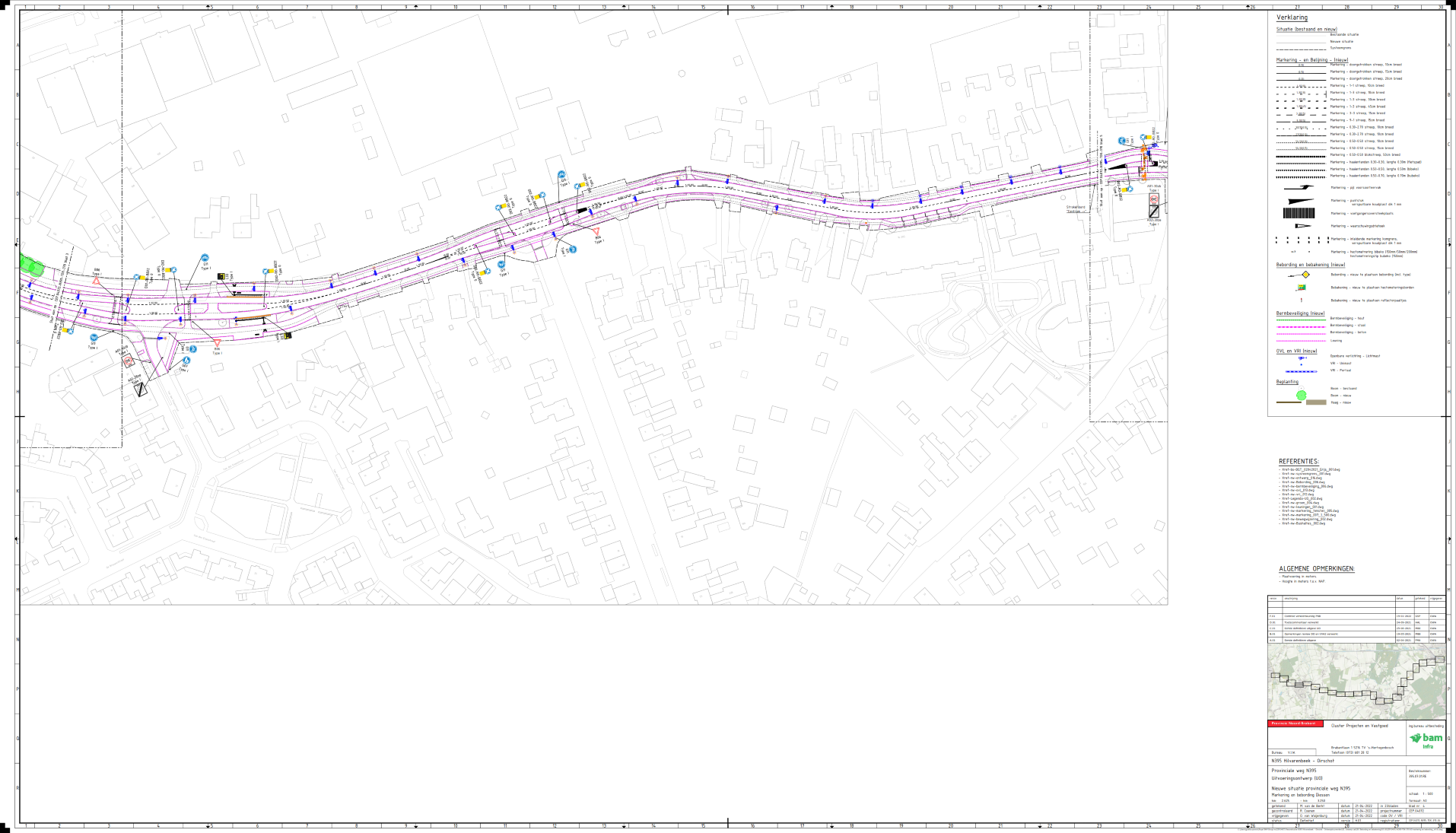Click the pijl voorsorteervak arrow legend symbol
This screenshot has height=833, width=1456.
point(1299,187)
